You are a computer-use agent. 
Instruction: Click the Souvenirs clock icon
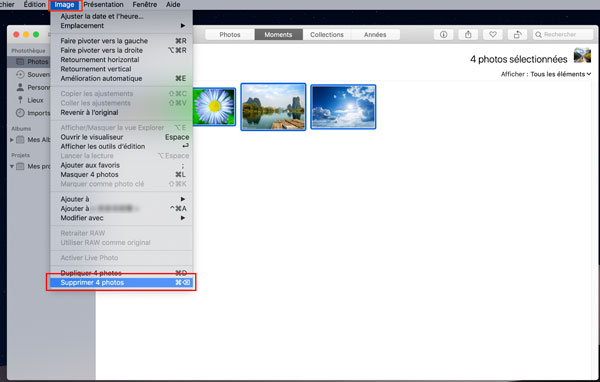click(x=20, y=74)
